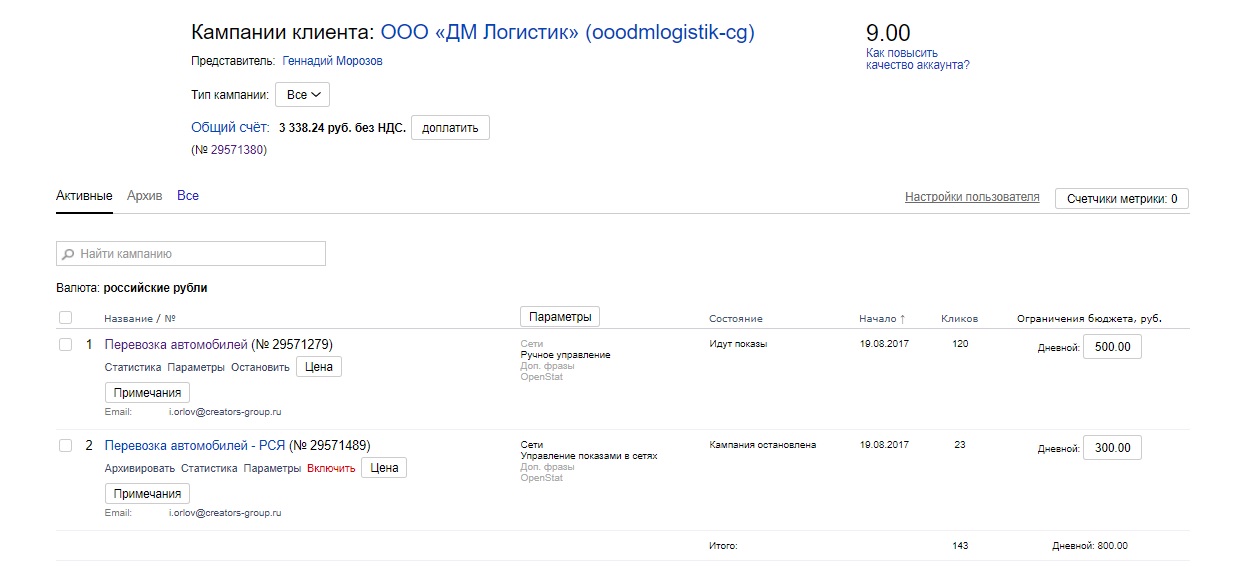Click the red Включить link
The height and width of the screenshot is (567, 1243).
(331, 468)
